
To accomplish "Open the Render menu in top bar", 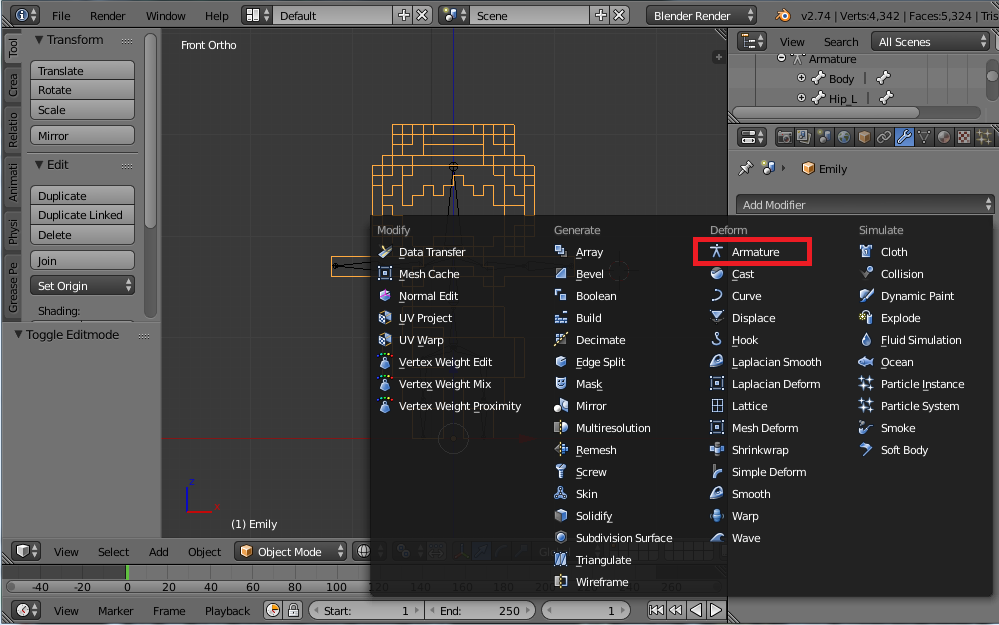I will pyautogui.click(x=107, y=16).
